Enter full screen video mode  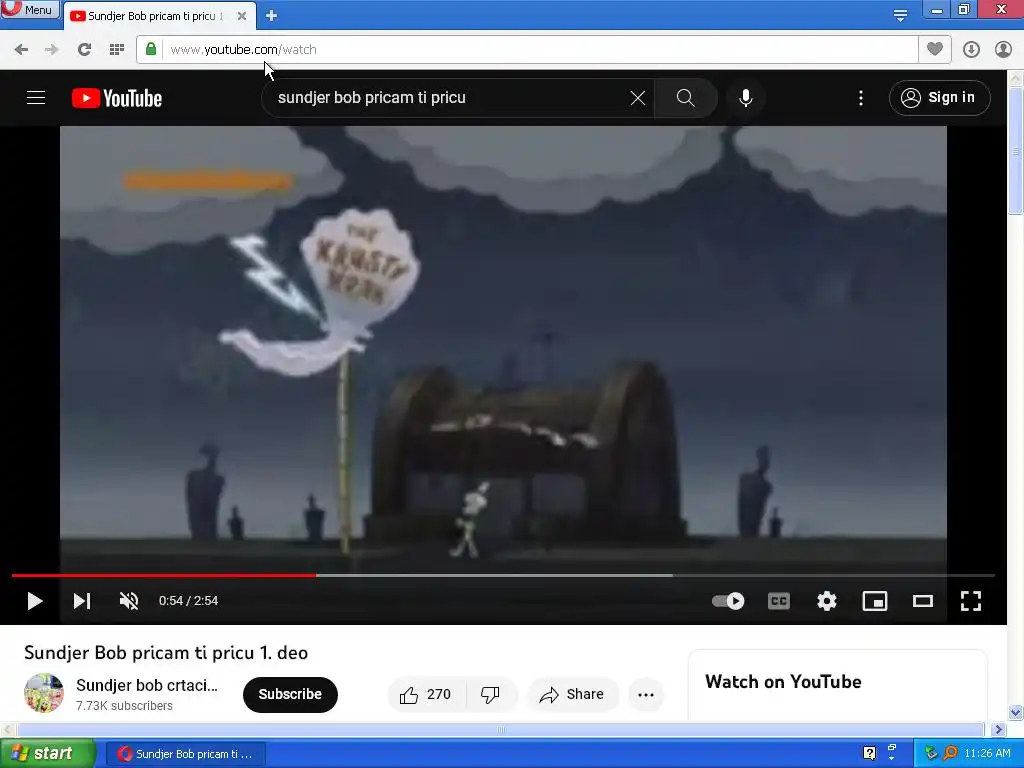tap(971, 601)
